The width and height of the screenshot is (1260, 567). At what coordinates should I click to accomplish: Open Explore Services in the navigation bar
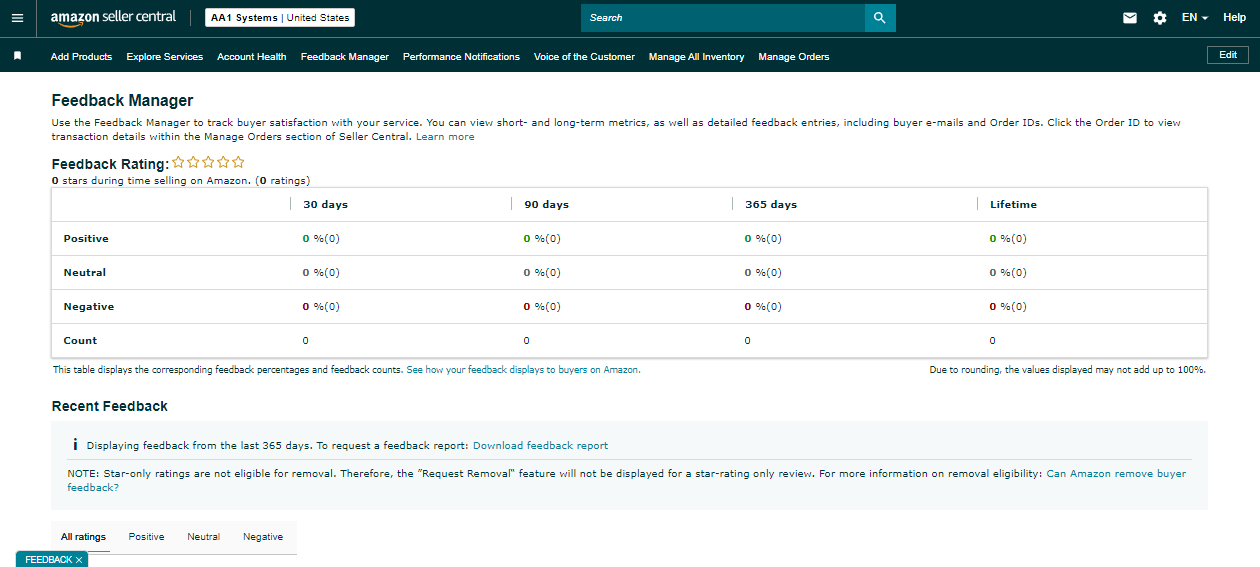(x=165, y=57)
